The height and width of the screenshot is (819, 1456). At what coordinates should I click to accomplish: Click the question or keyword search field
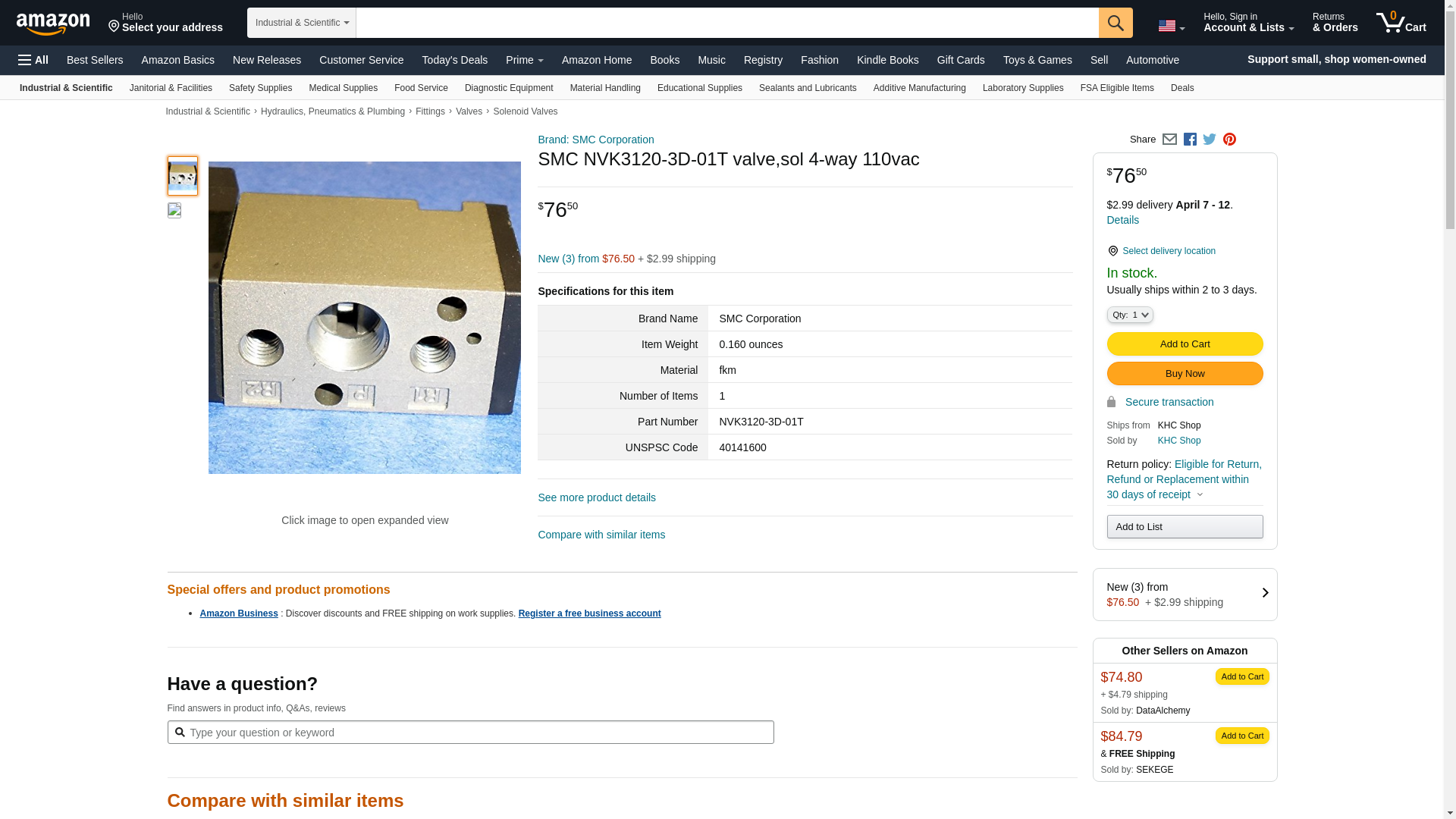pos(471,733)
